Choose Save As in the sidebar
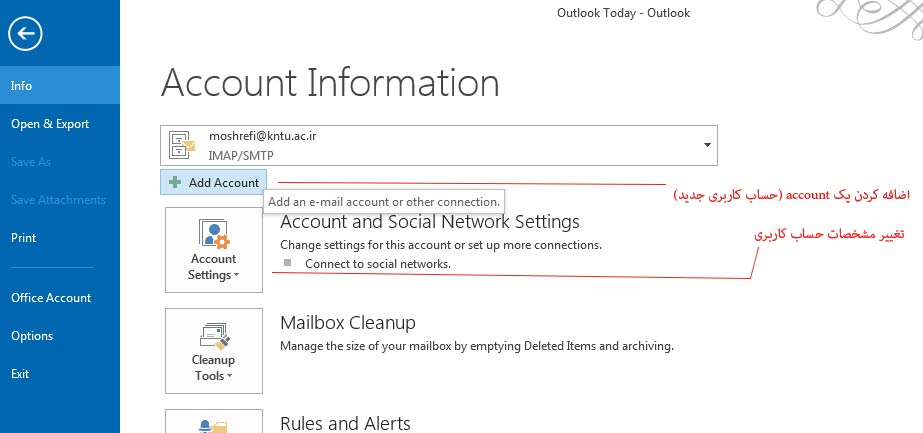Viewport: 923px width, 433px height. [x=31, y=162]
